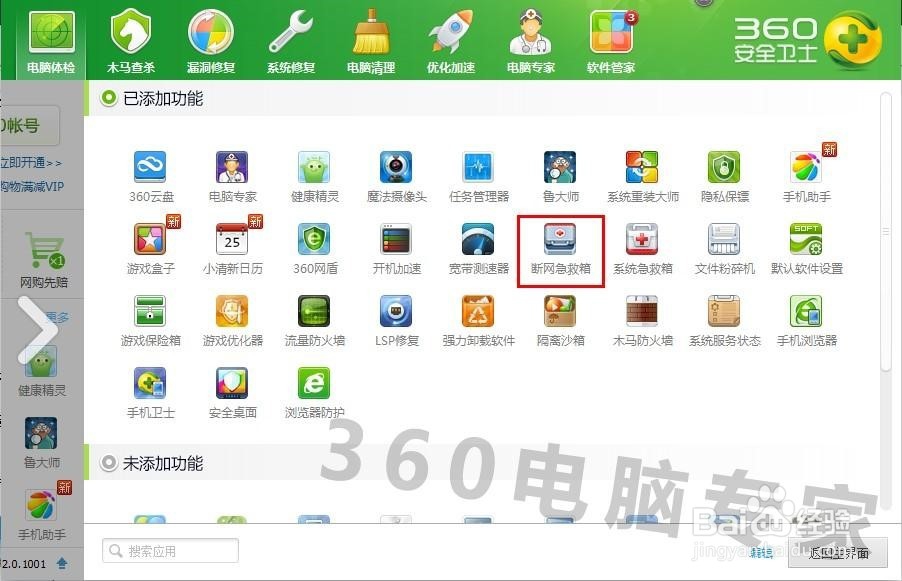Expand the 未添加功能 section
Image resolution: width=902 pixels, height=581 pixels.
(x=108, y=463)
